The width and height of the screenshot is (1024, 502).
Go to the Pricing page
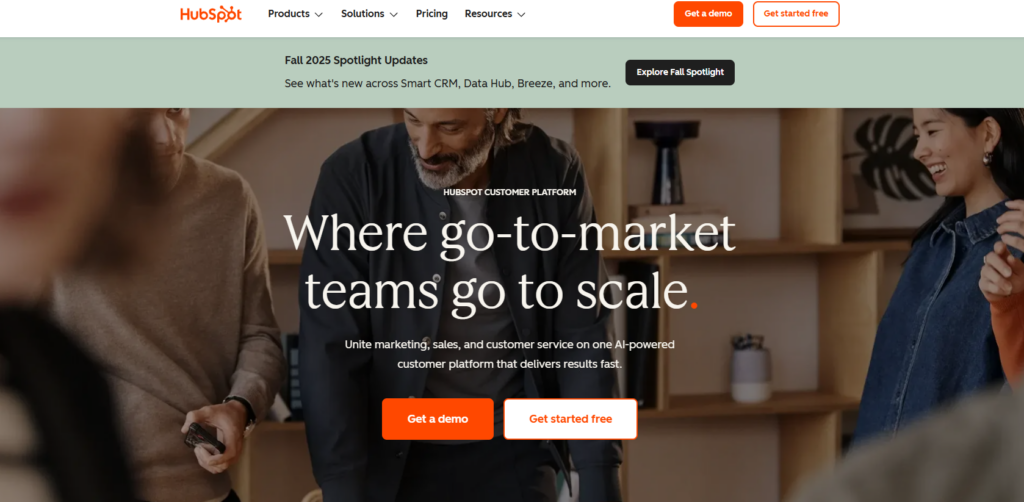(432, 14)
